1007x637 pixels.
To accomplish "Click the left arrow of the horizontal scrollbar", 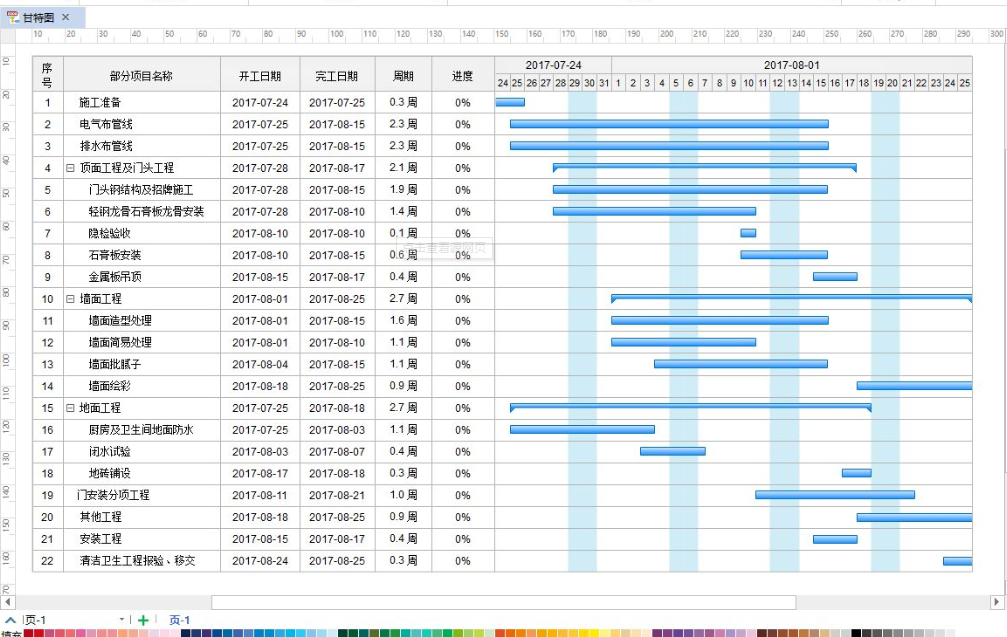I will pyautogui.click(x=8, y=602).
